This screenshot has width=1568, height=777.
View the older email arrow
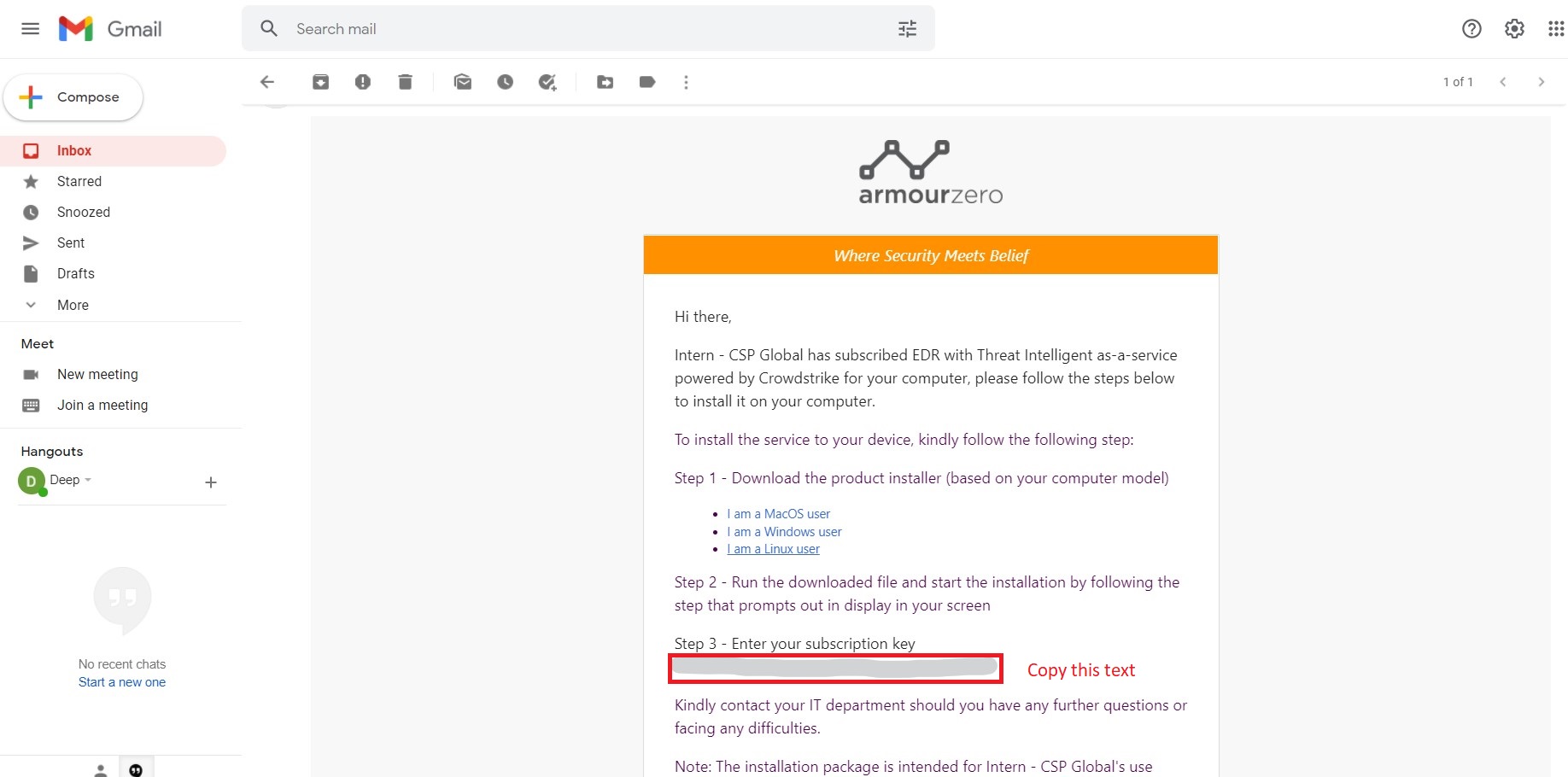click(x=1542, y=82)
